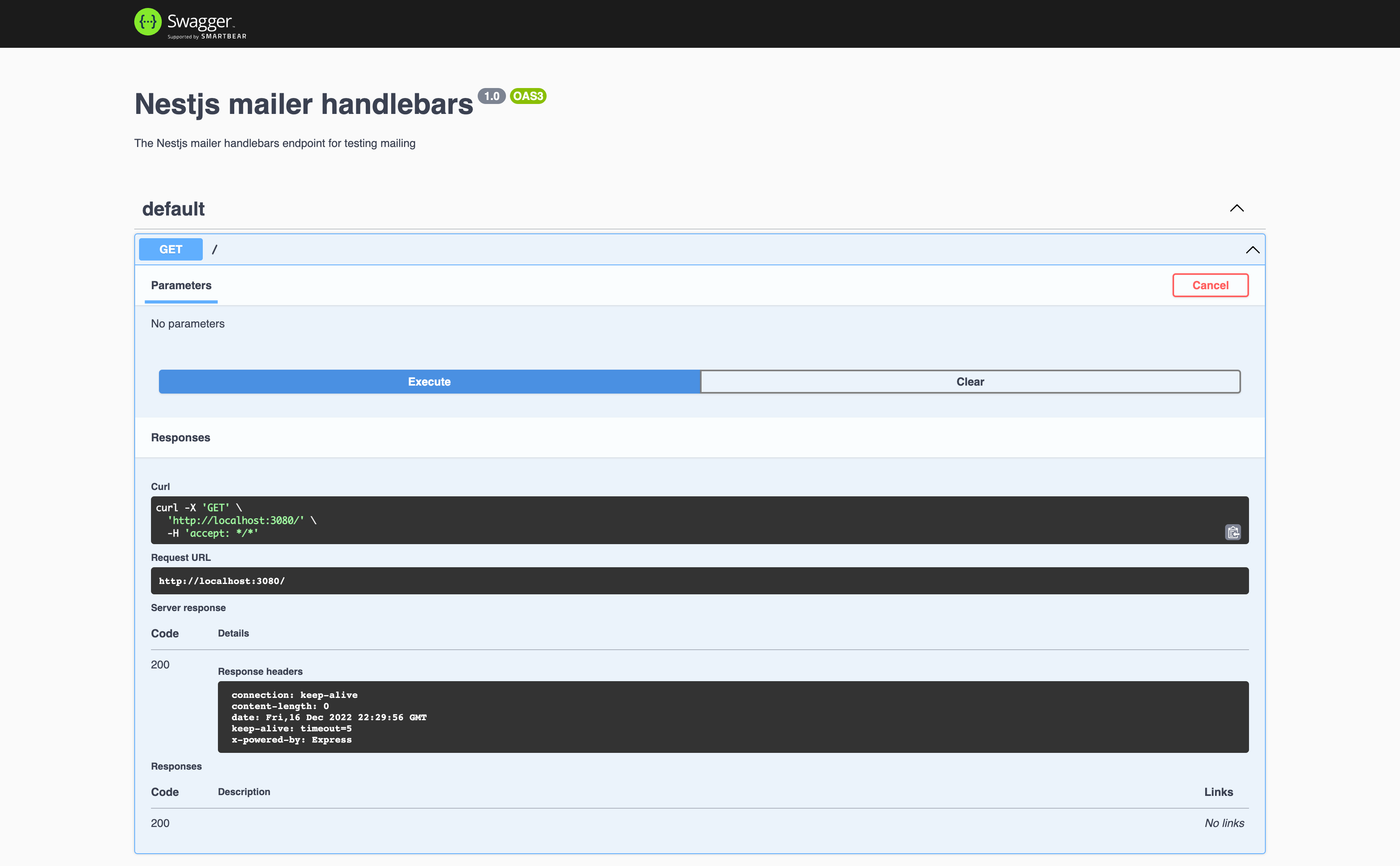This screenshot has width=1400, height=866.
Task: Click the Cancel button
Action: [x=1211, y=285]
